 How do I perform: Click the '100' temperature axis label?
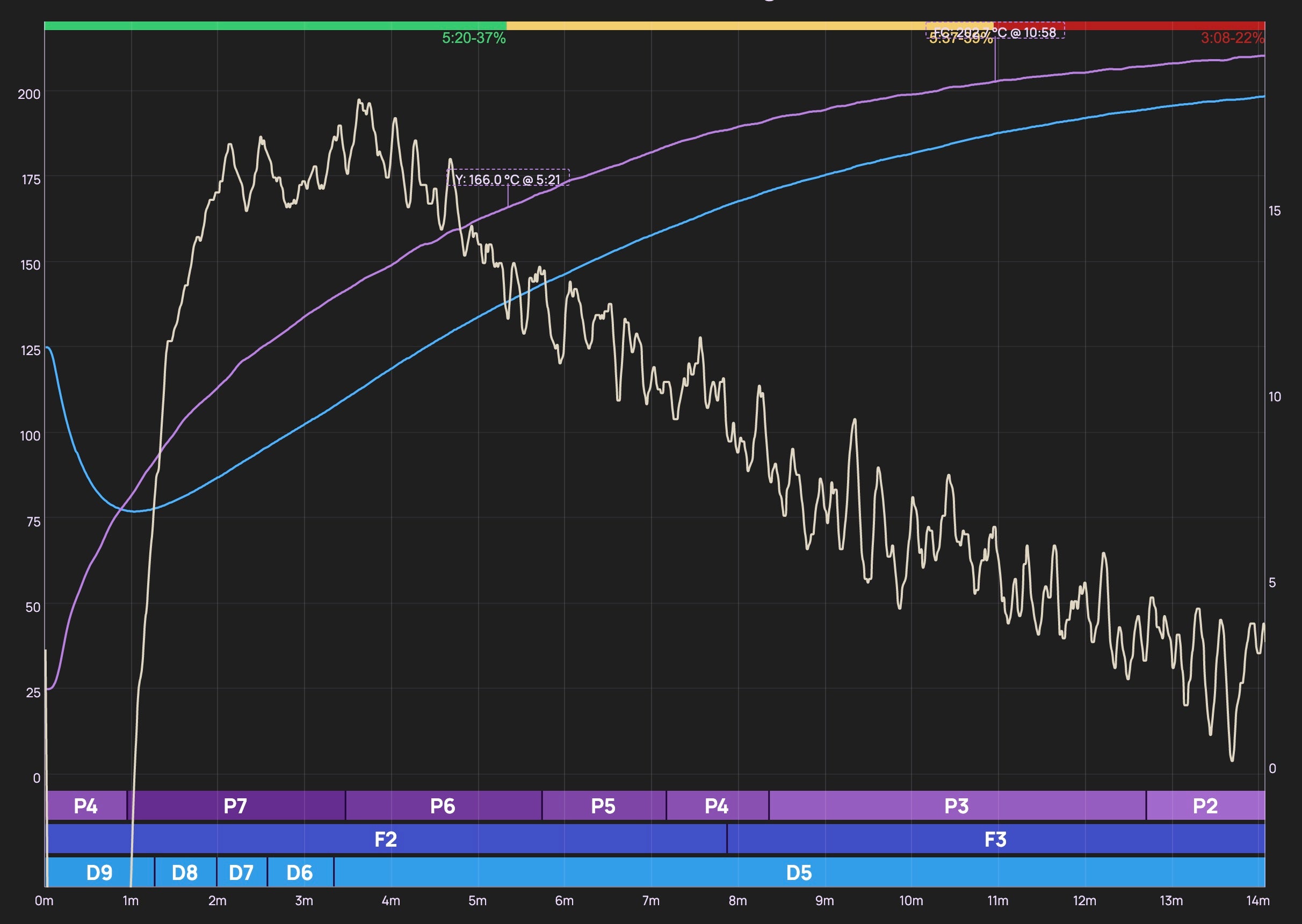30,436
